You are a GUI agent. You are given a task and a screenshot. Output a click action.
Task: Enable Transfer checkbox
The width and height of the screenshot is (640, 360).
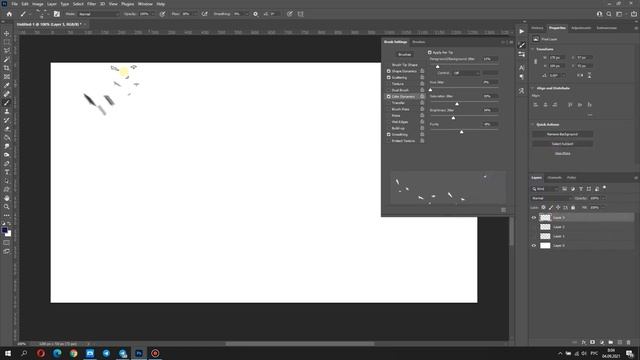(x=389, y=103)
